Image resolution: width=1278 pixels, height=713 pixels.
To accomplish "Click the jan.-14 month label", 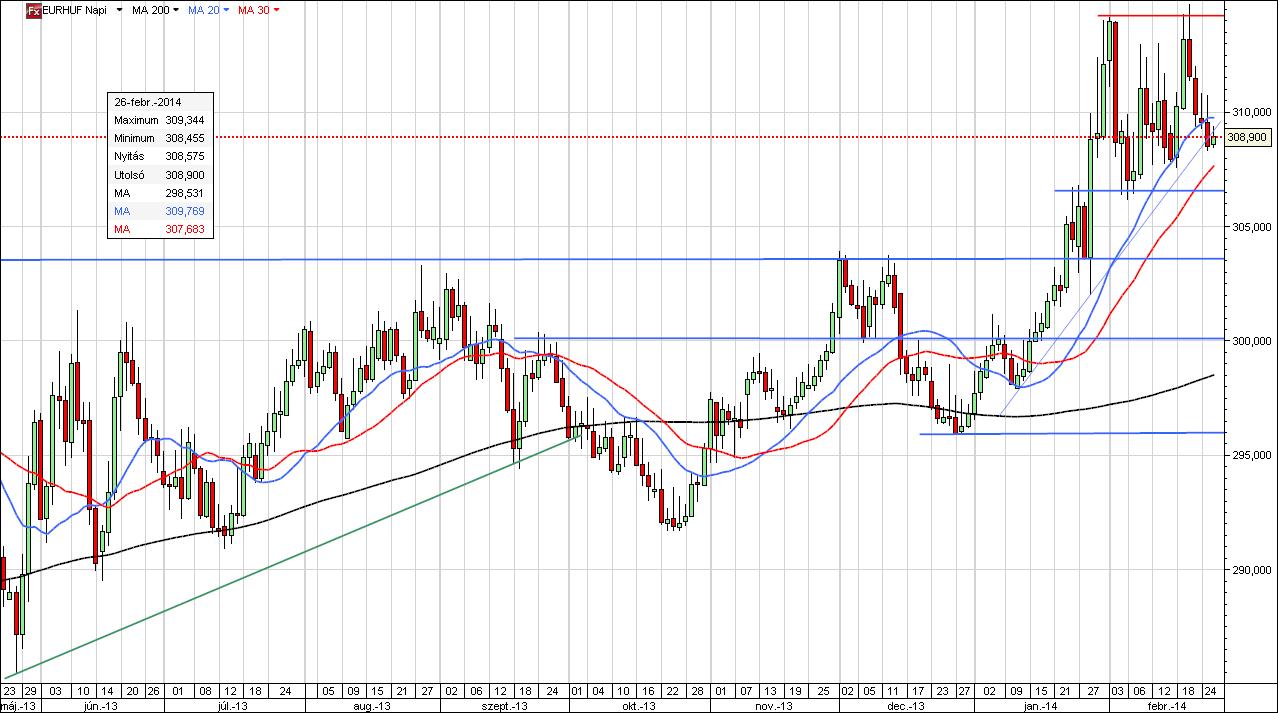I will click(1043, 705).
